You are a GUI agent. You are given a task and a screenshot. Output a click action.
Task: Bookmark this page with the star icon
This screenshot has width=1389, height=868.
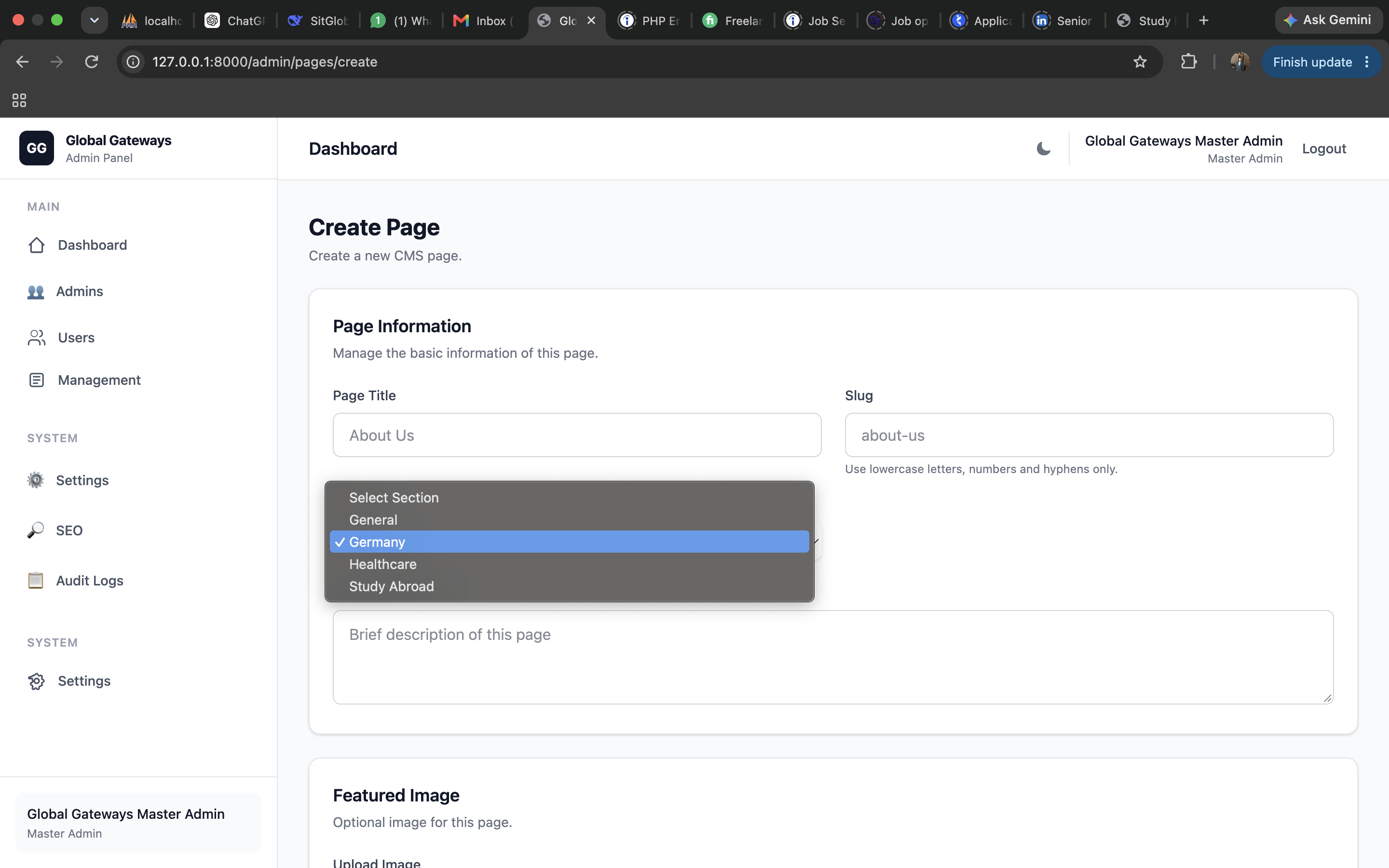click(1140, 62)
